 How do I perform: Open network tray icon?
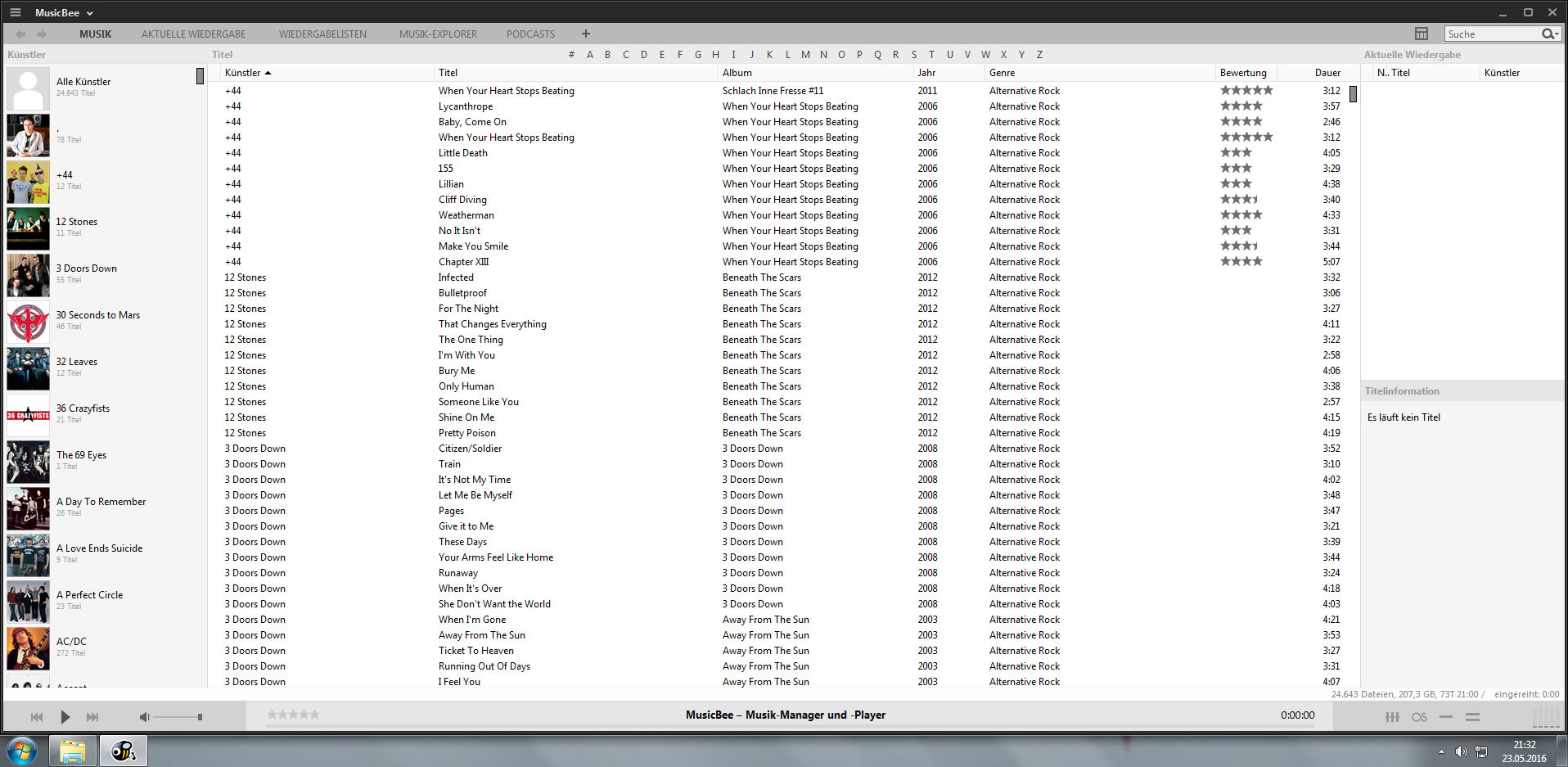point(1481,751)
